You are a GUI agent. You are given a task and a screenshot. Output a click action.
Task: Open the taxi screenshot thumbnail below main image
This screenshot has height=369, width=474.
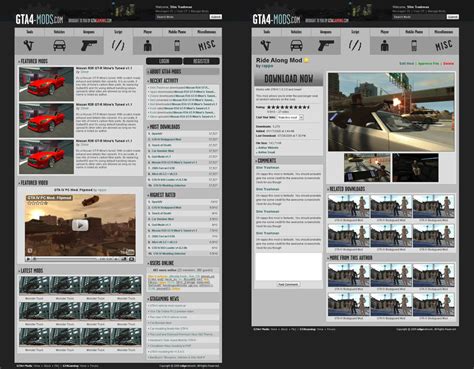[367, 168]
